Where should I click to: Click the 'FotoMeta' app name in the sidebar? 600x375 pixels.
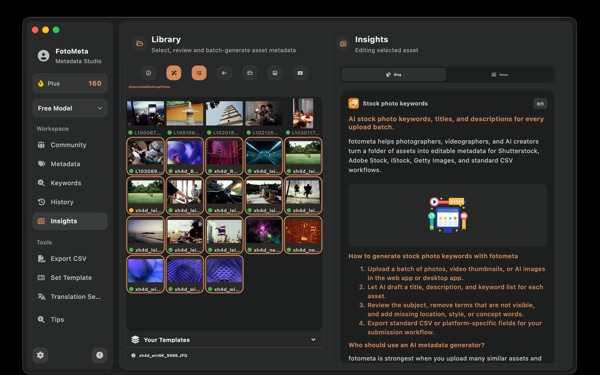coord(72,51)
